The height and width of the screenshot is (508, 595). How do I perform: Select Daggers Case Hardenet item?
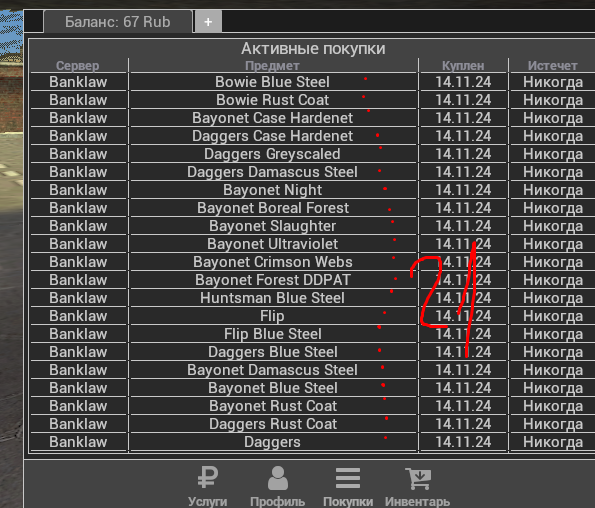tap(272, 136)
